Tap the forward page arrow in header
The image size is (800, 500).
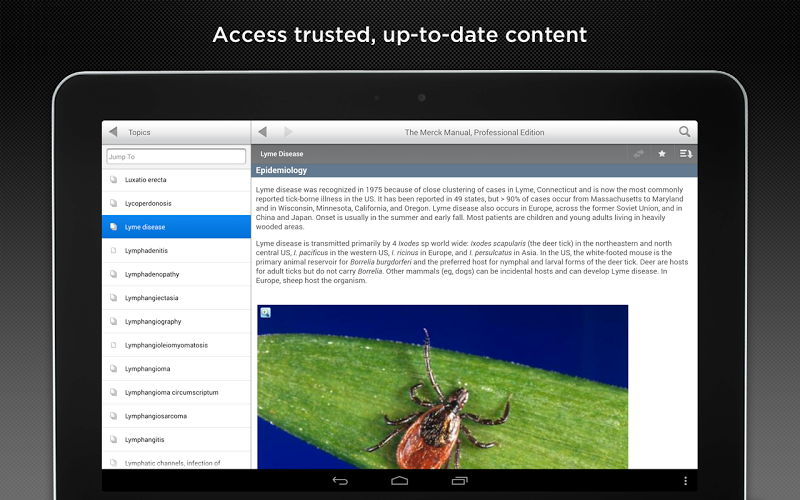click(288, 132)
